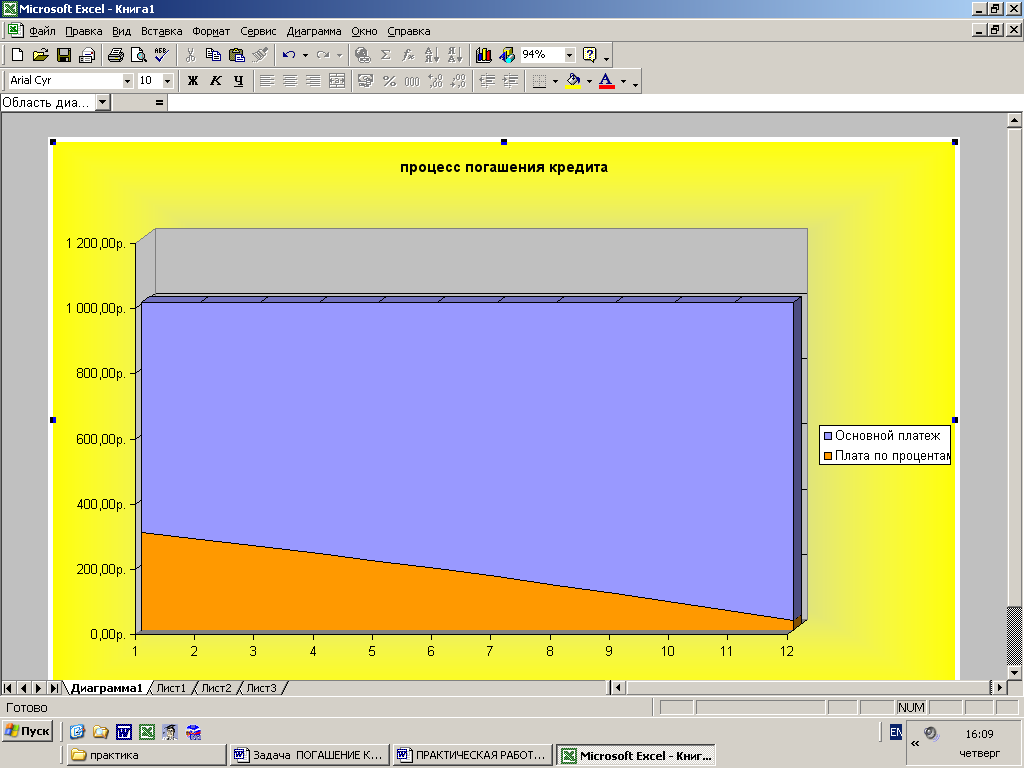
Task: Open the 94% zoom dropdown
Action: tap(569, 55)
